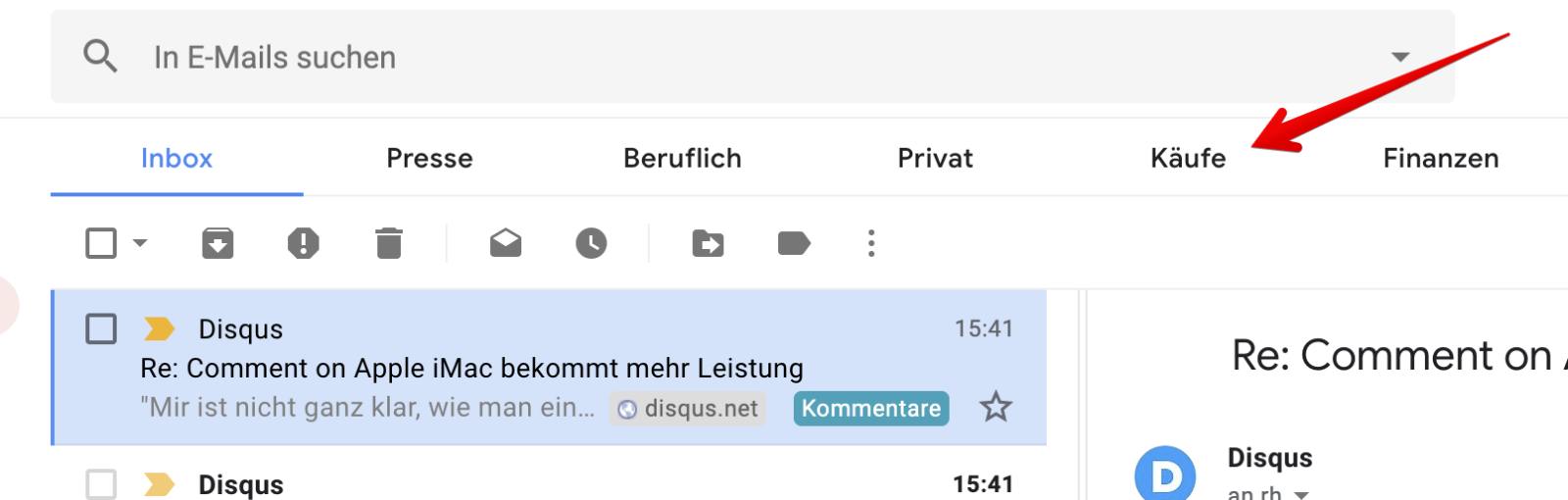This screenshot has width=1568, height=500.
Task: Click into the 'In E-Mails suchen' field
Action: [x=686, y=57]
